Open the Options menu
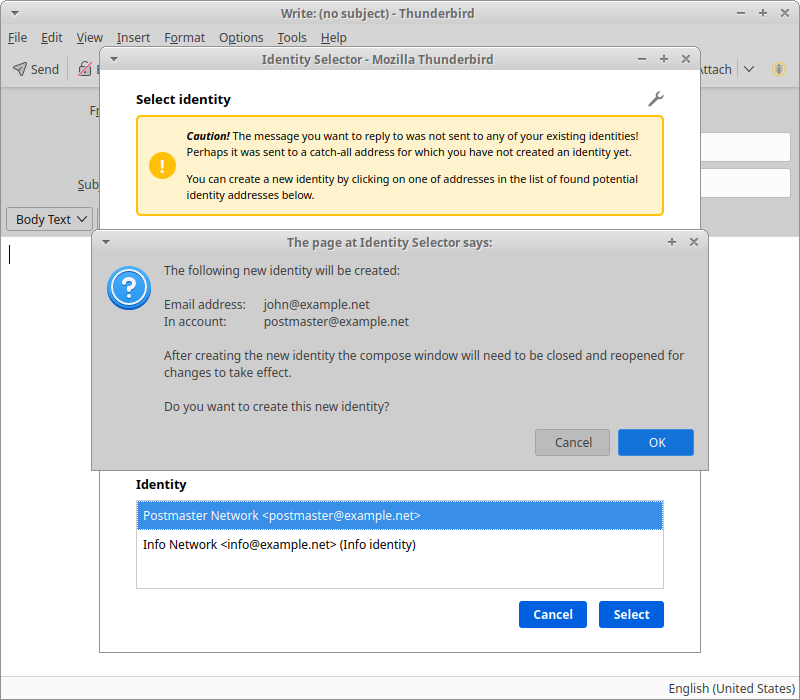 (x=241, y=38)
